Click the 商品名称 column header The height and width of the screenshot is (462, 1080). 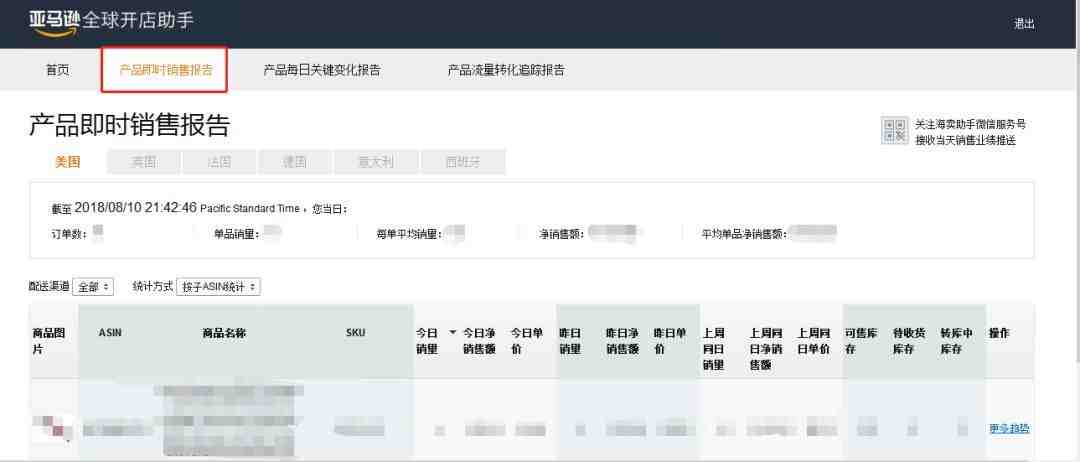[224, 333]
